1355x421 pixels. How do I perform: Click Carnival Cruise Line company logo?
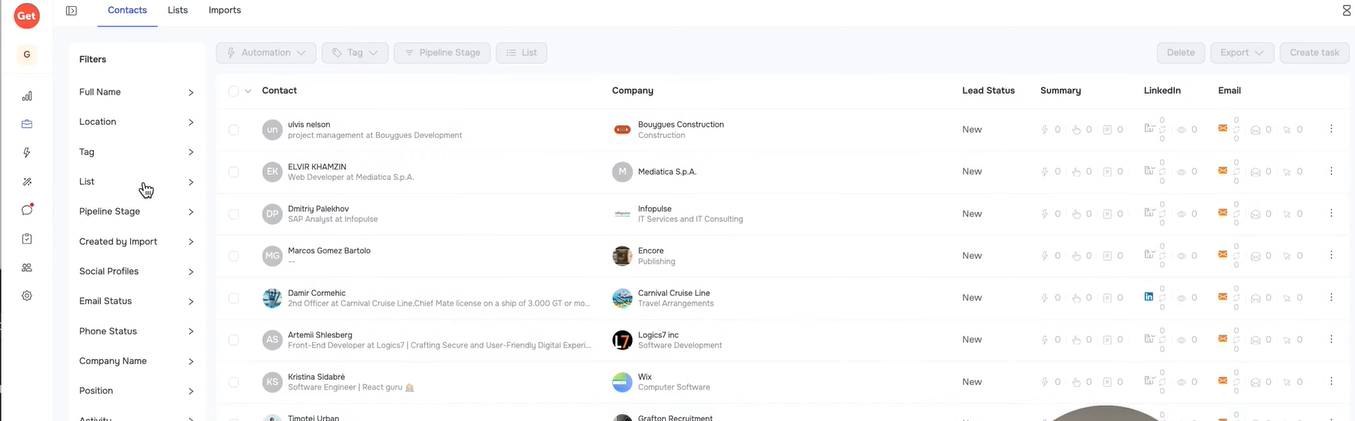(x=622, y=298)
